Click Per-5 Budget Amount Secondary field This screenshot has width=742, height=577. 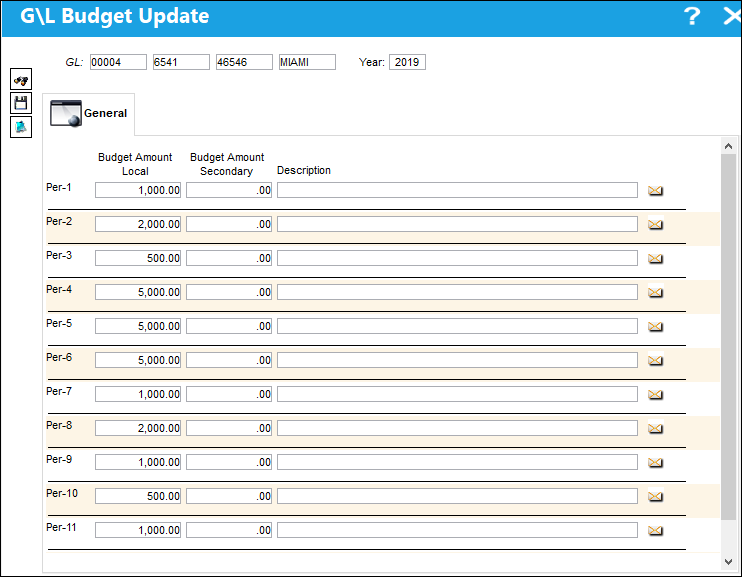(229, 327)
